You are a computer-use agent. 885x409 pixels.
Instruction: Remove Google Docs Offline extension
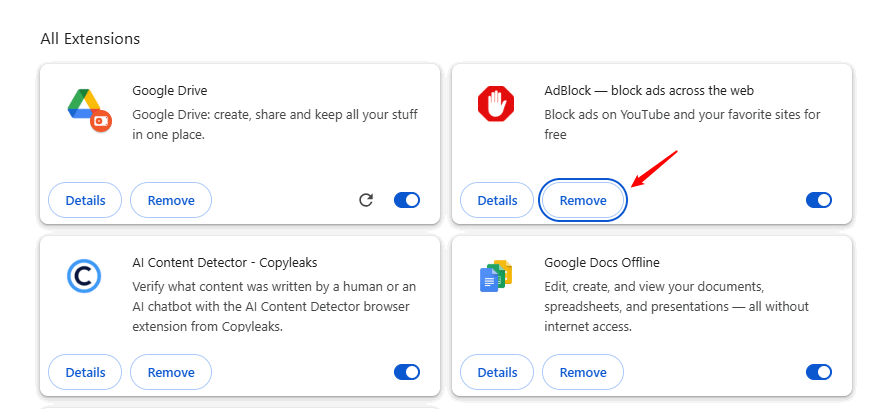[583, 372]
